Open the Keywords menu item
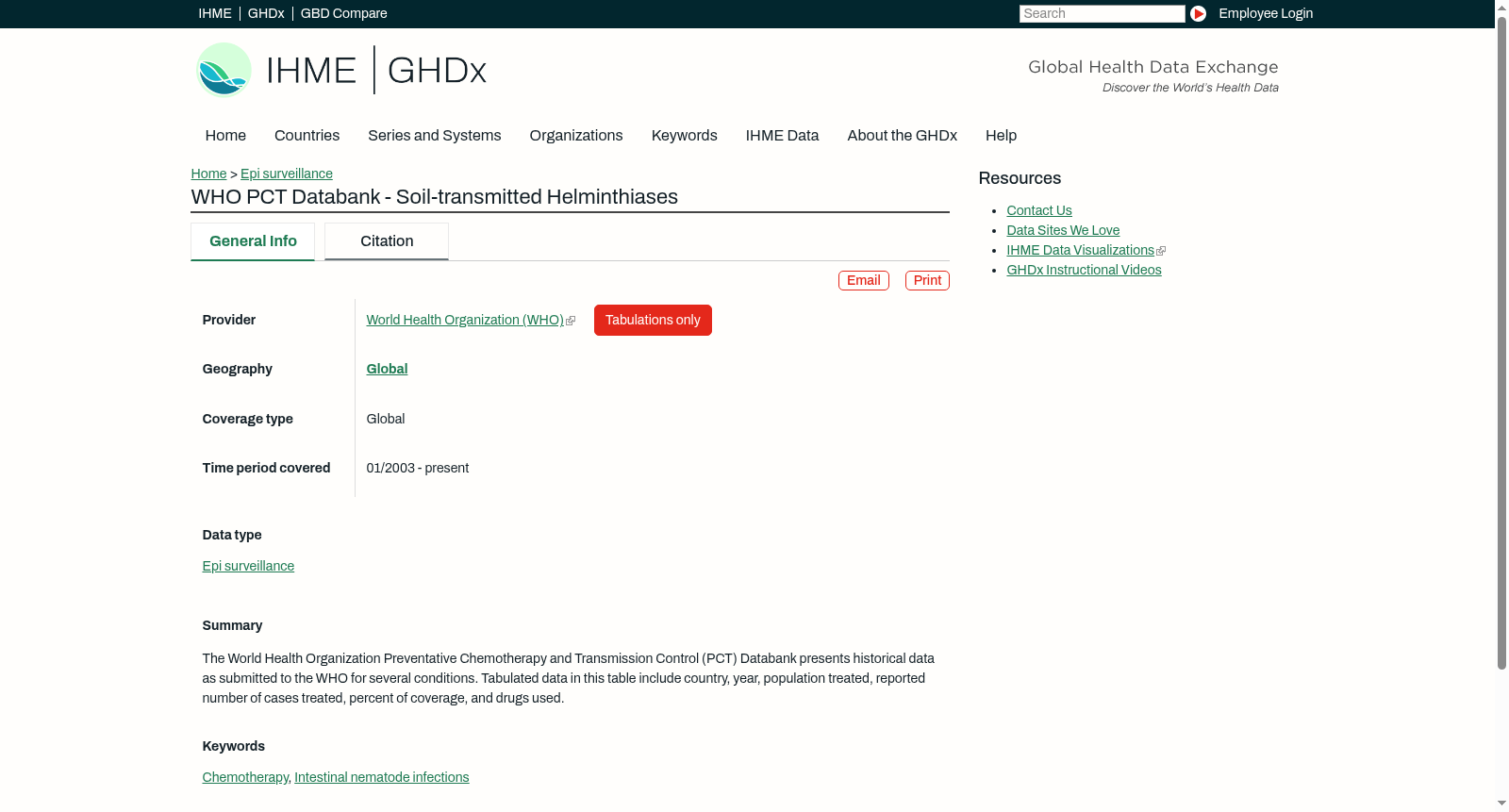Screen dimensions: 1509x812 (685, 136)
